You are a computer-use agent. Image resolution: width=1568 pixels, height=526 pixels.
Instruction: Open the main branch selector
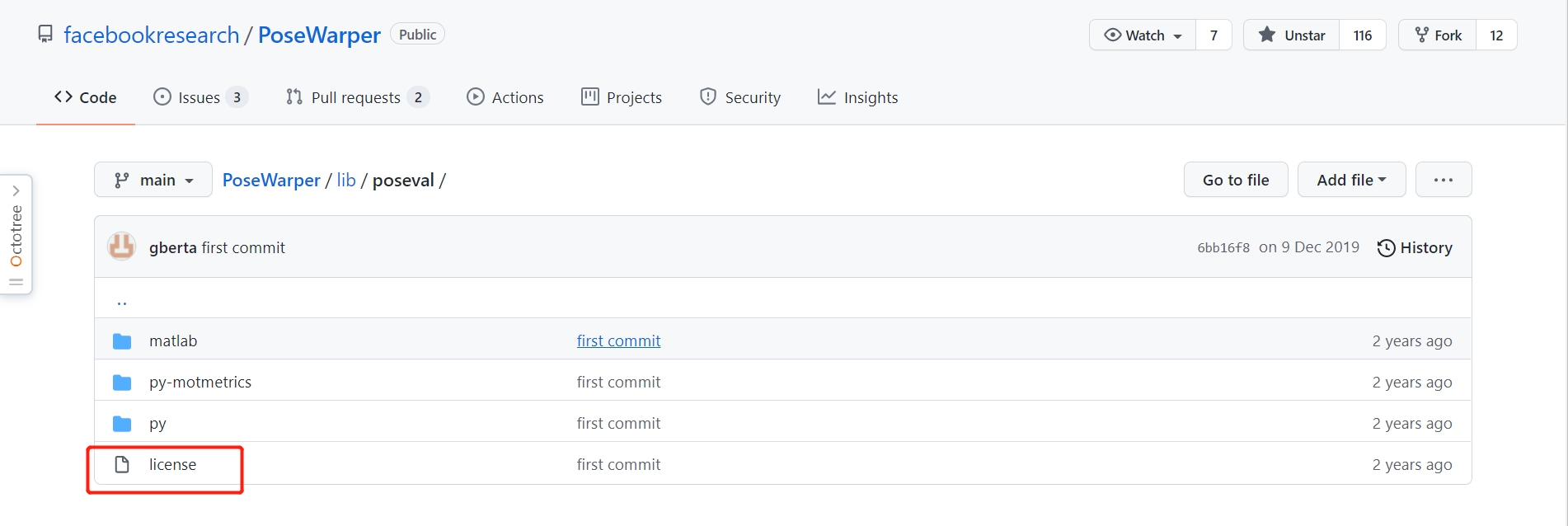tap(153, 181)
